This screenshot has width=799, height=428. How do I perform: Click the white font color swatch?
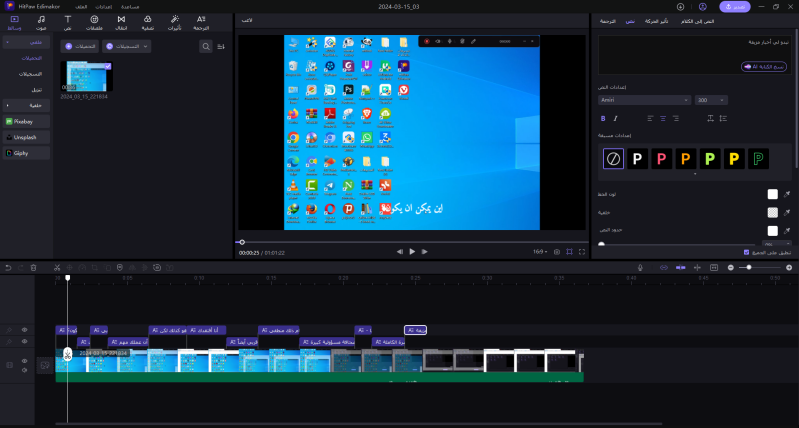(772, 195)
